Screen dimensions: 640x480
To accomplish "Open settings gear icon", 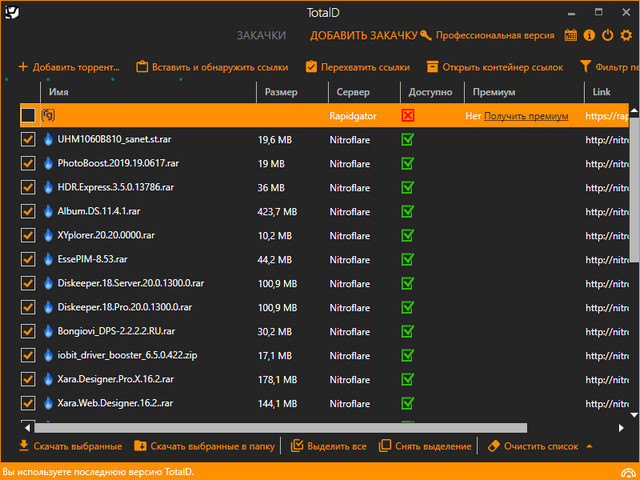I will pyautogui.click(x=626, y=36).
